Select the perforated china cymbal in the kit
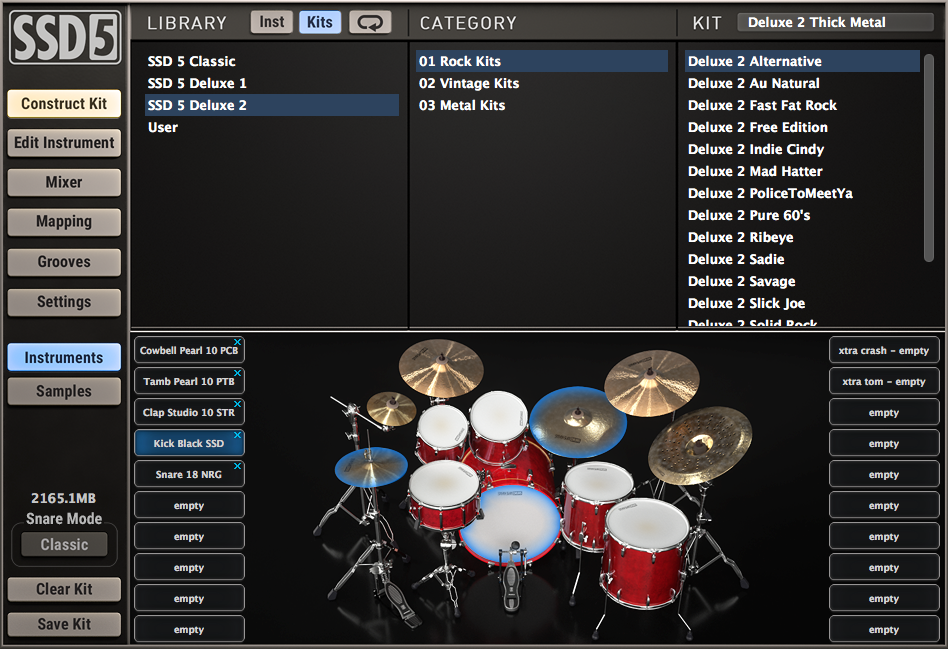Image resolution: width=948 pixels, height=649 pixels. pos(700,444)
